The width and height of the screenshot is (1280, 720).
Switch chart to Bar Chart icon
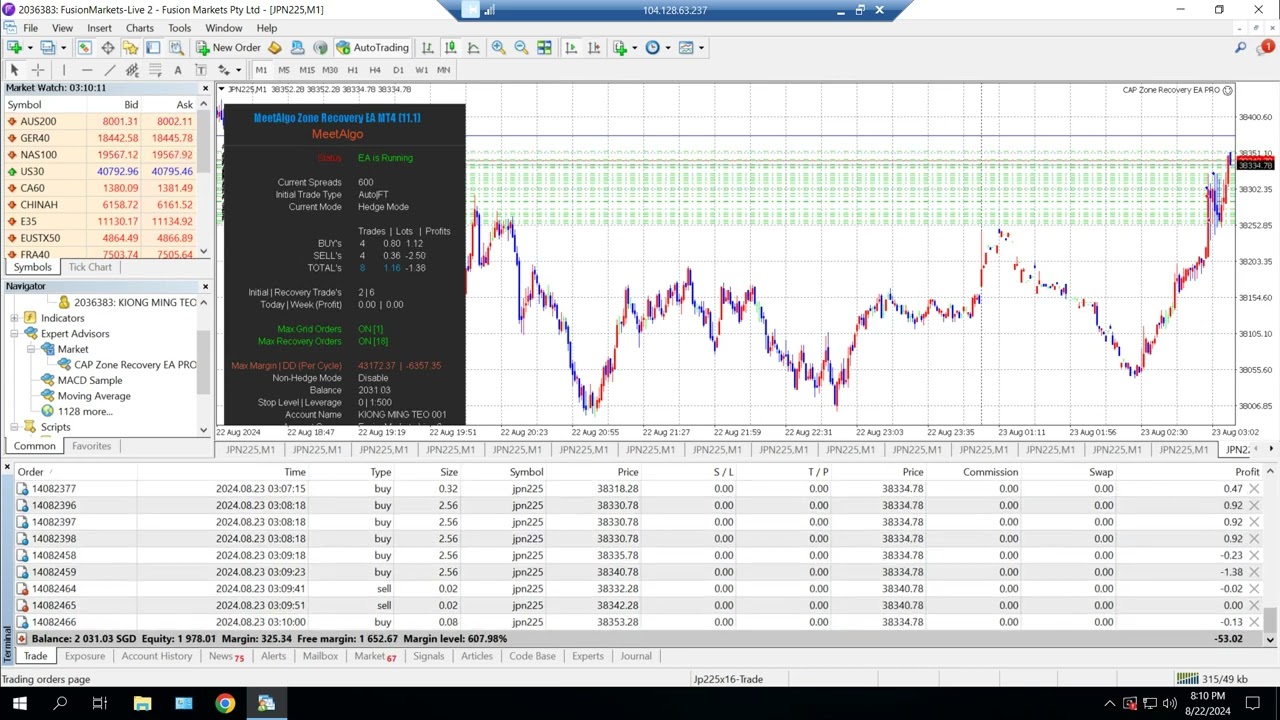pyautogui.click(x=427, y=47)
